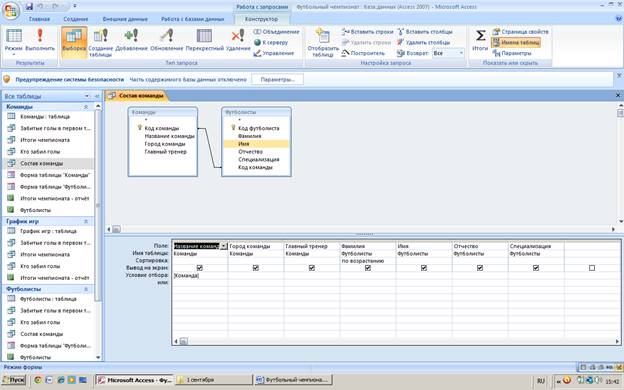Viewport: 624px width, 390px height.
Task: Click the Пуск start button
Action: coord(14,380)
